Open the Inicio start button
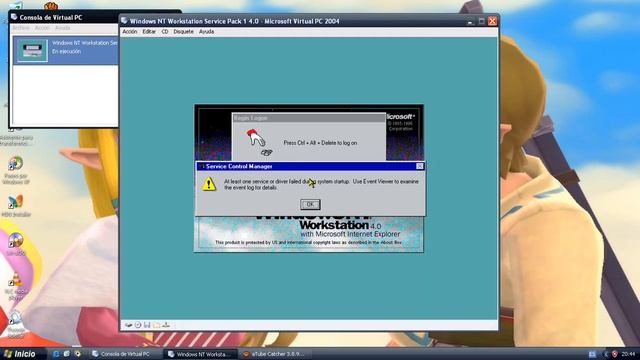640x360 pixels. click(x=20, y=354)
